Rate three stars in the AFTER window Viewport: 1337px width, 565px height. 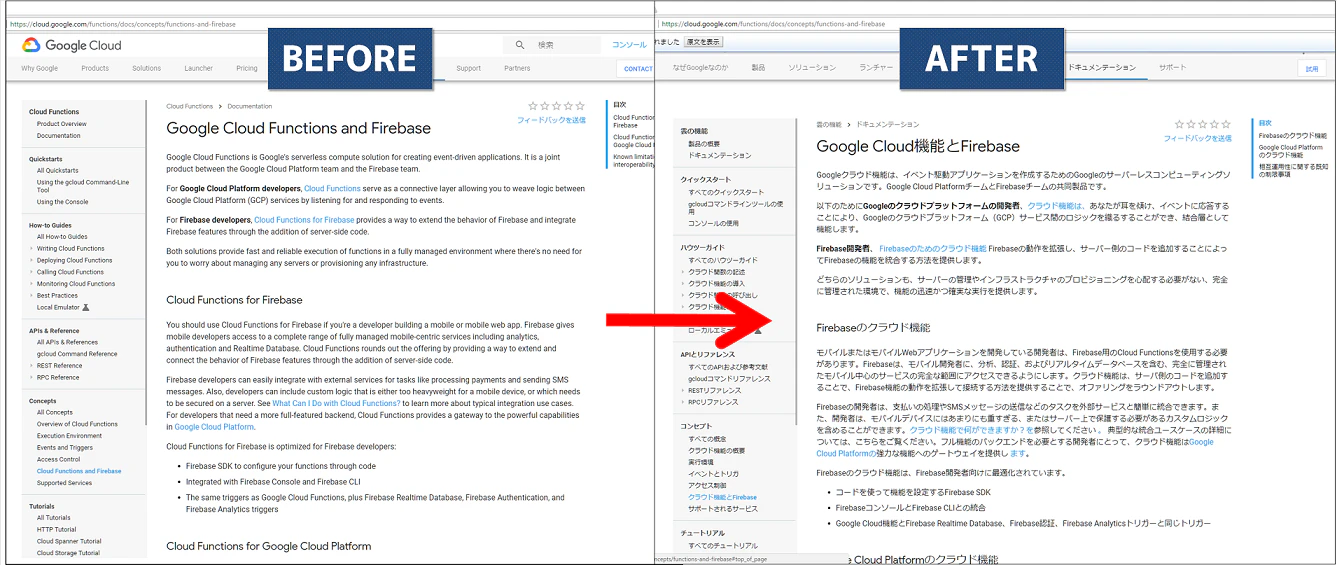(1203, 125)
